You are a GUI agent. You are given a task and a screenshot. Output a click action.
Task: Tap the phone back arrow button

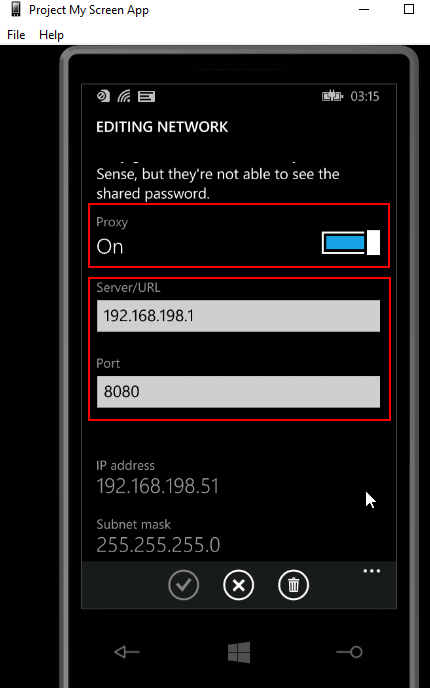click(x=127, y=652)
